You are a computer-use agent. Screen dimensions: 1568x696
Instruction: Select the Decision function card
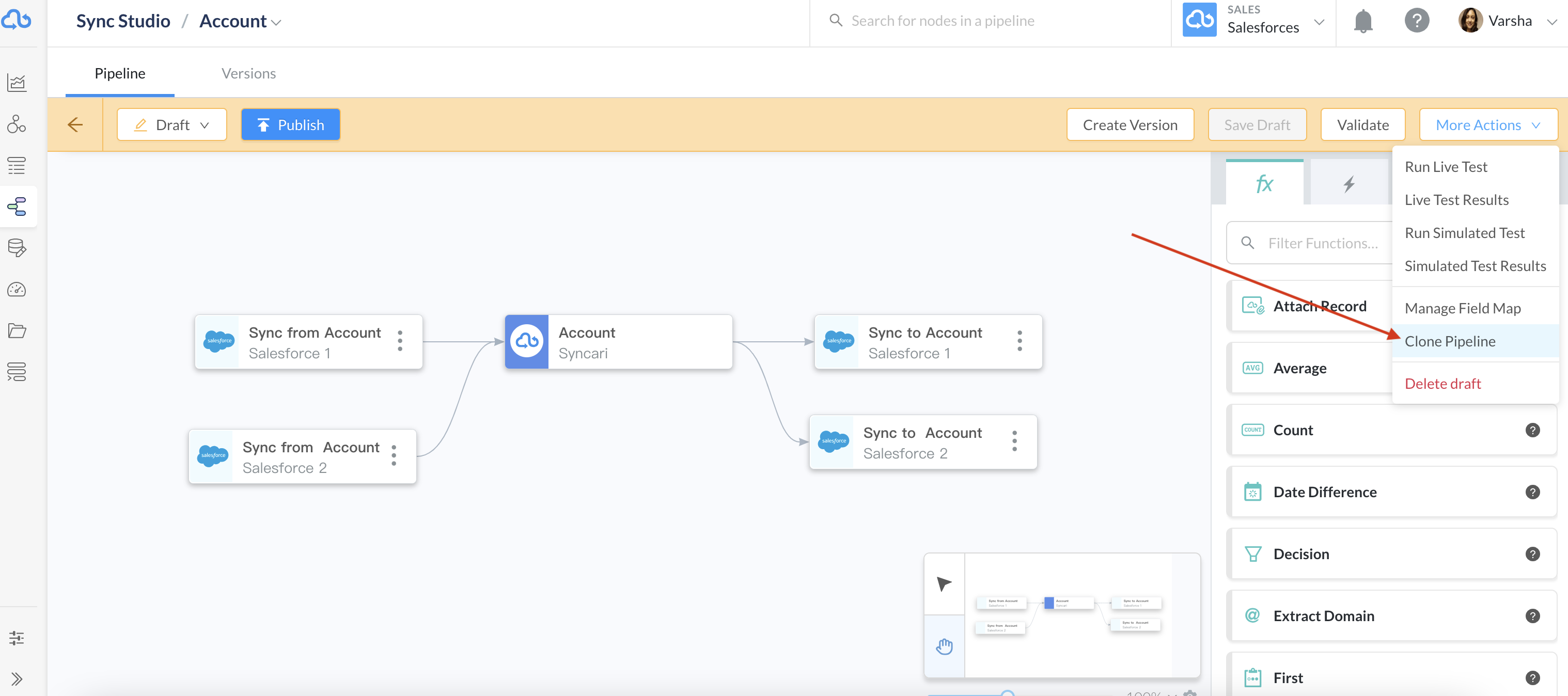(1391, 554)
